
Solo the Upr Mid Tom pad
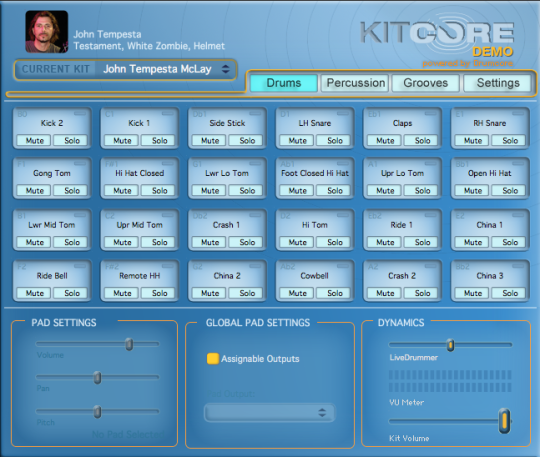coord(159,242)
